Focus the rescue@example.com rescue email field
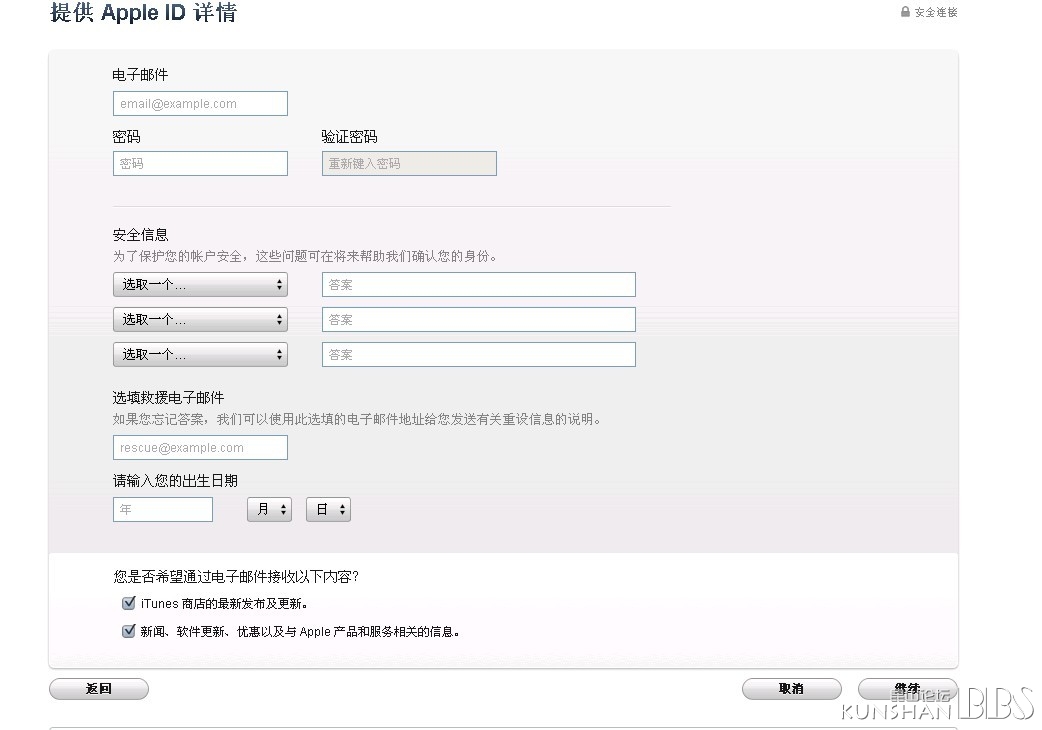Viewport: 1042px width, 730px height. [x=201, y=448]
